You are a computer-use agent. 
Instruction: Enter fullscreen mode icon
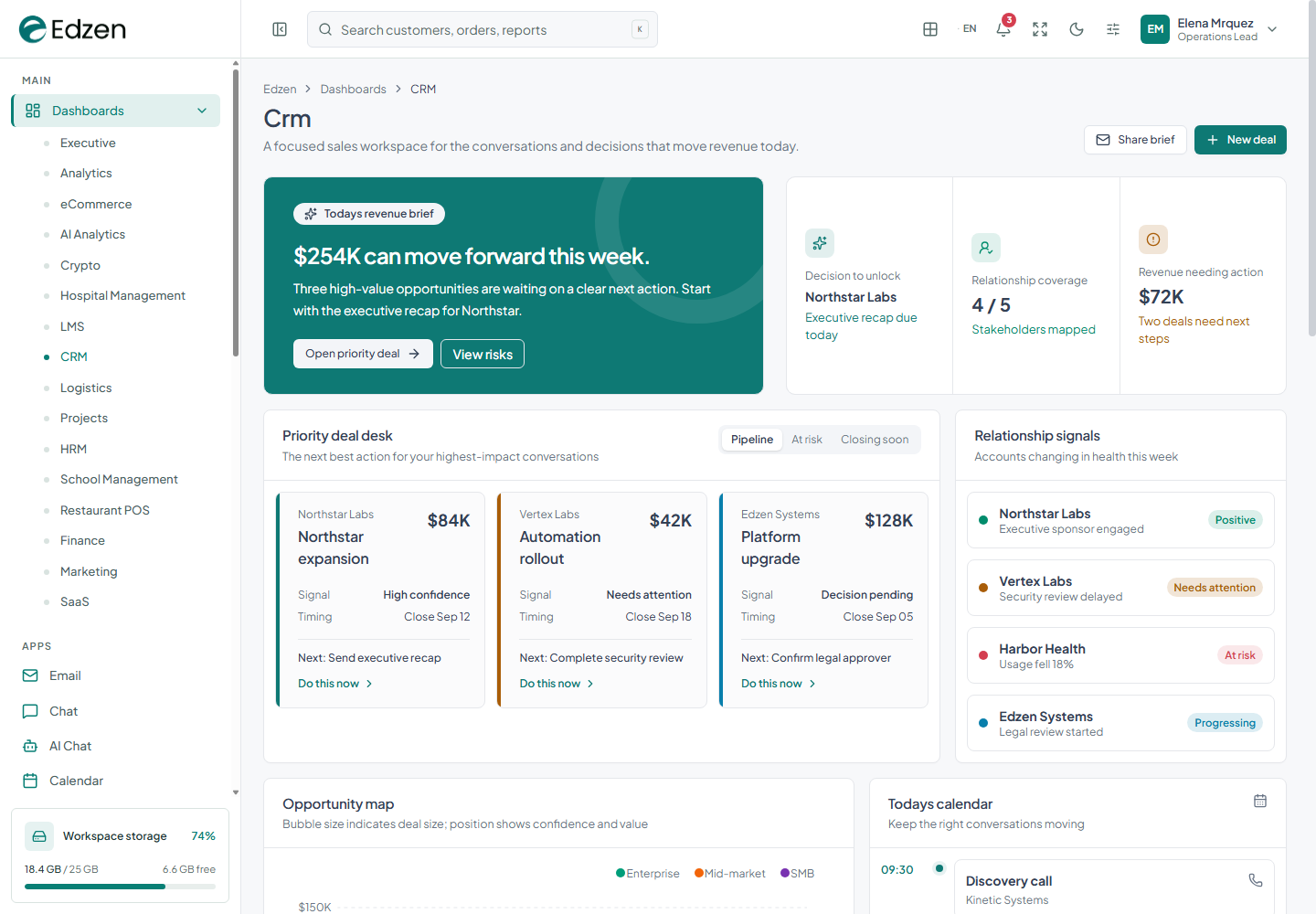coord(1040,29)
